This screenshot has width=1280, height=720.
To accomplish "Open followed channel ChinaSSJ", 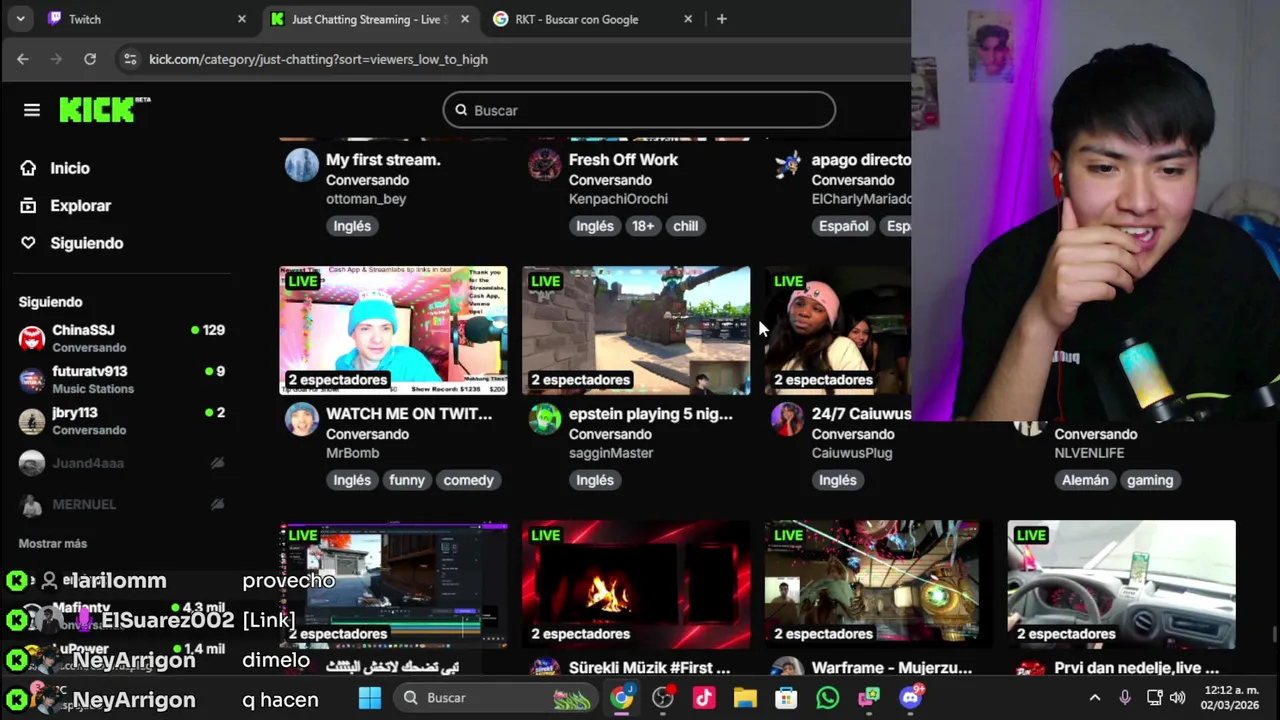I will [x=122, y=338].
